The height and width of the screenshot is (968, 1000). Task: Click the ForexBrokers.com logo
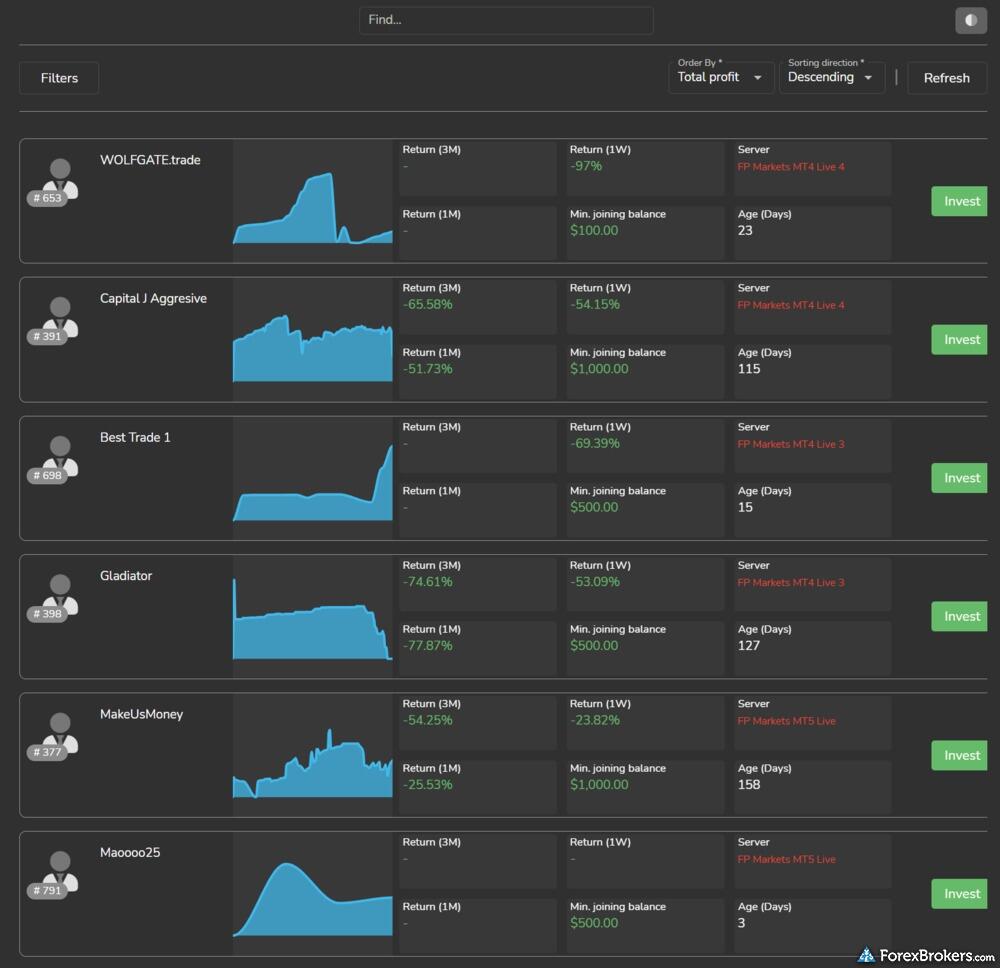click(925, 955)
